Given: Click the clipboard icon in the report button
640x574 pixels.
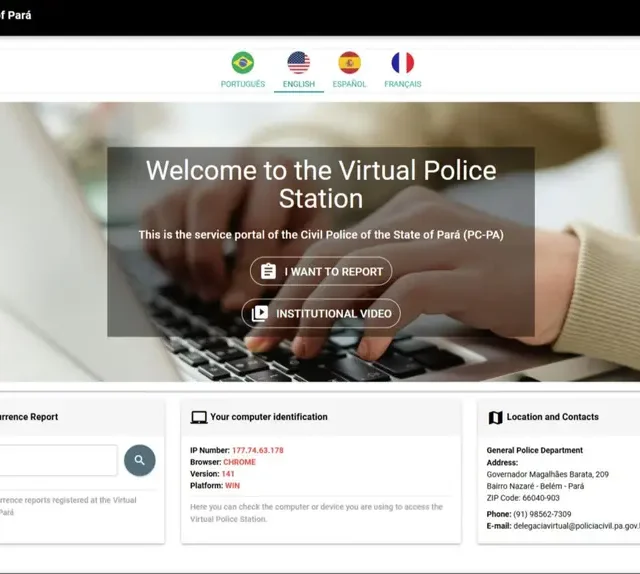Looking at the screenshot, I should click(x=268, y=272).
